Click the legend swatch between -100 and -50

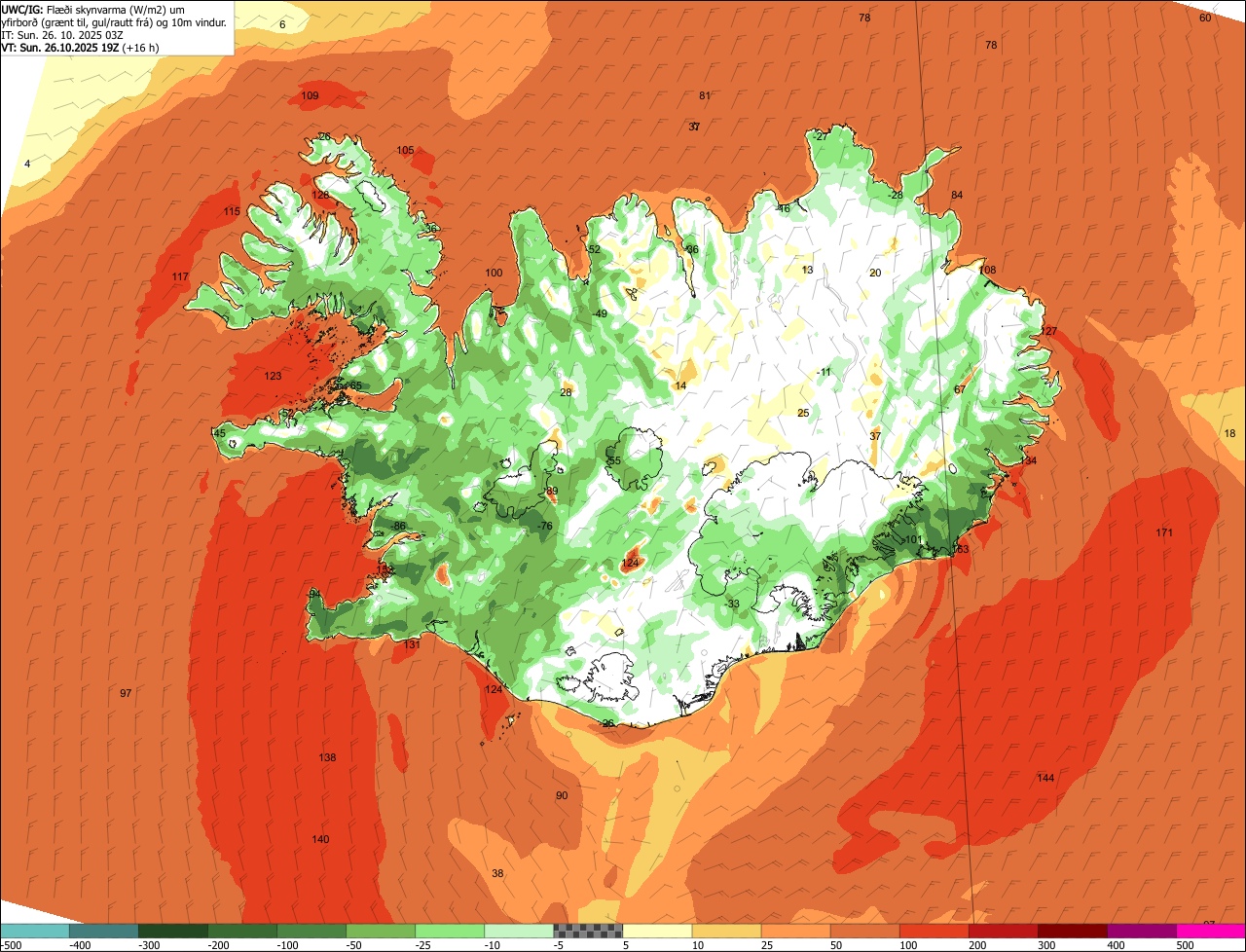pyautogui.click(x=311, y=931)
